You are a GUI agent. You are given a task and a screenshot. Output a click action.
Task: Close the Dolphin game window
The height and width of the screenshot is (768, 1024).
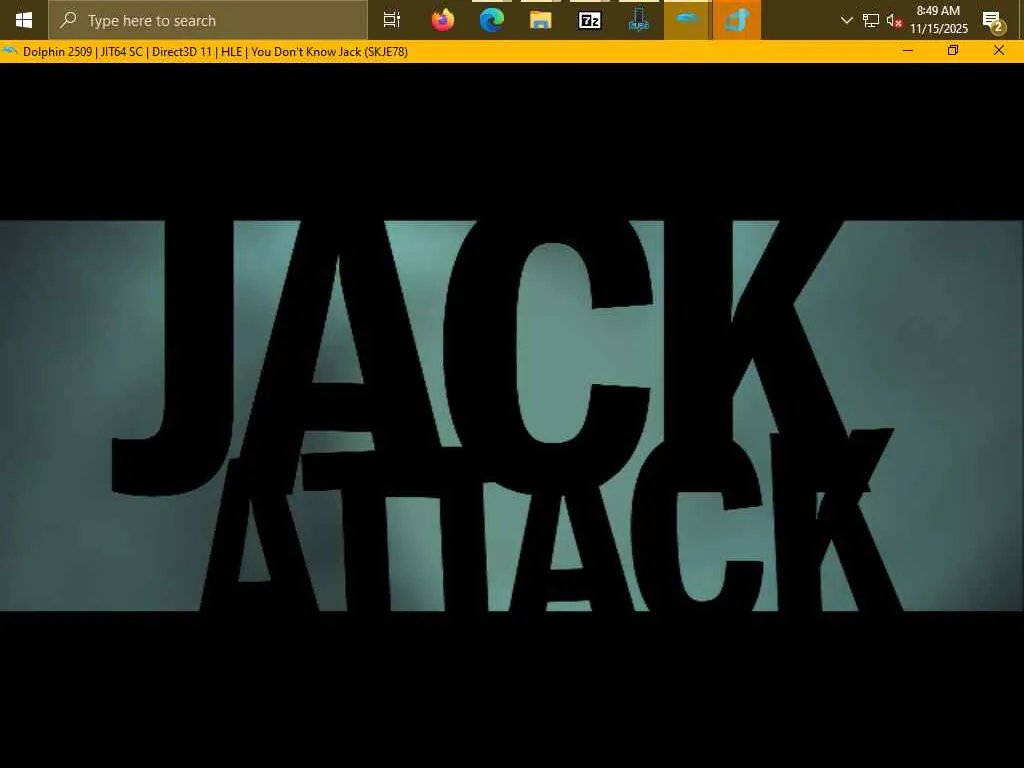(999, 51)
